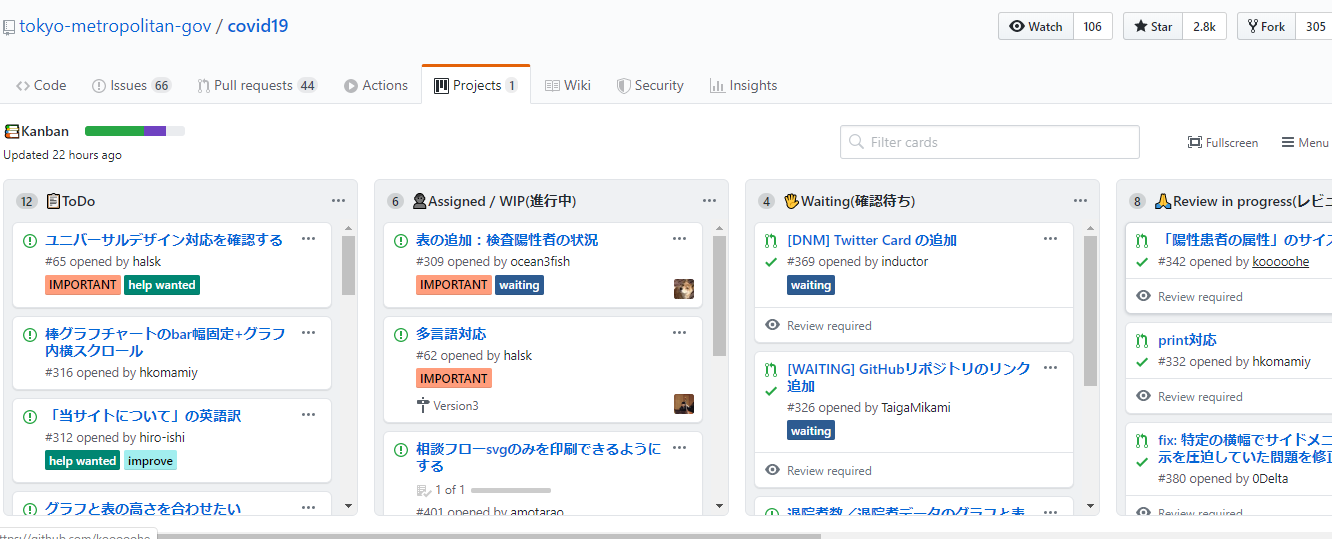Open issue 多言語対応
The height and width of the screenshot is (539, 1332).
451,334
